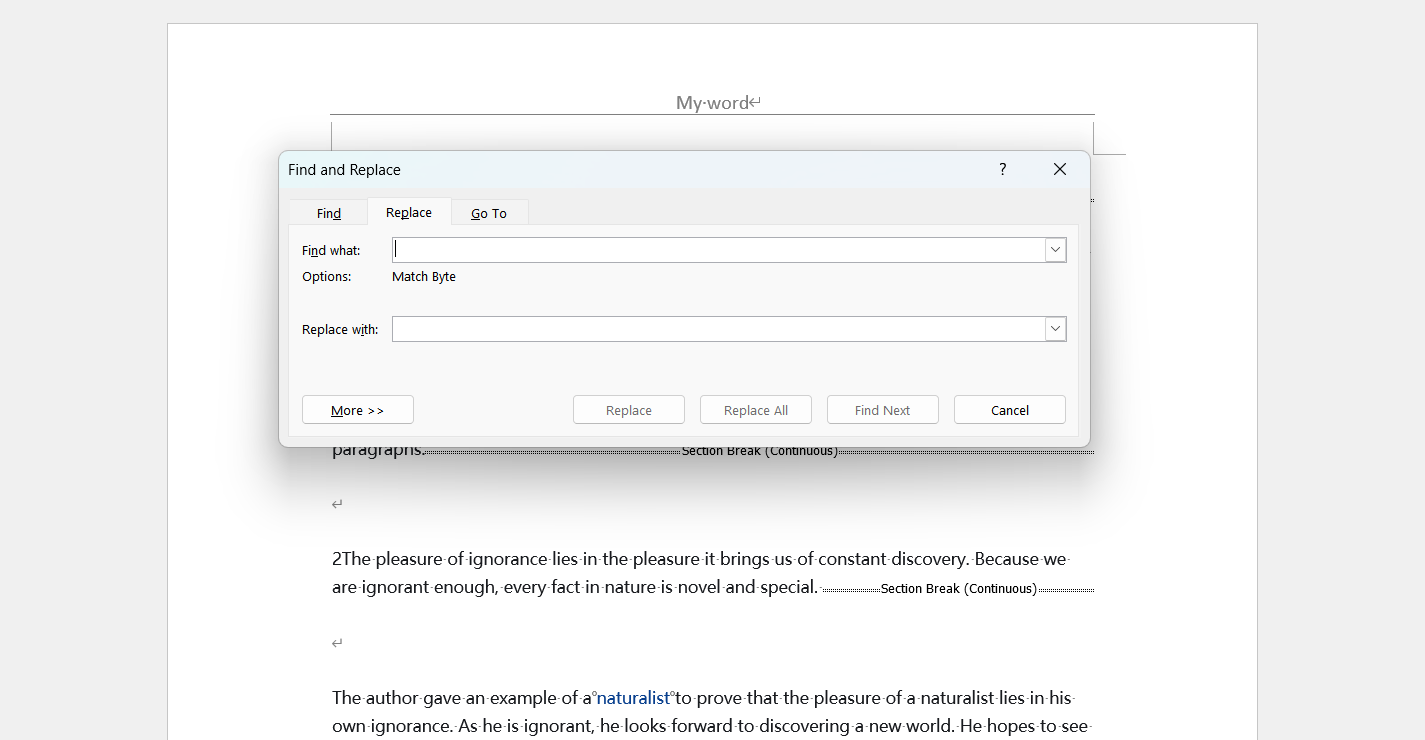This screenshot has width=1425, height=740.
Task: Cancel the Find and Replace dialog
Action: point(1009,410)
